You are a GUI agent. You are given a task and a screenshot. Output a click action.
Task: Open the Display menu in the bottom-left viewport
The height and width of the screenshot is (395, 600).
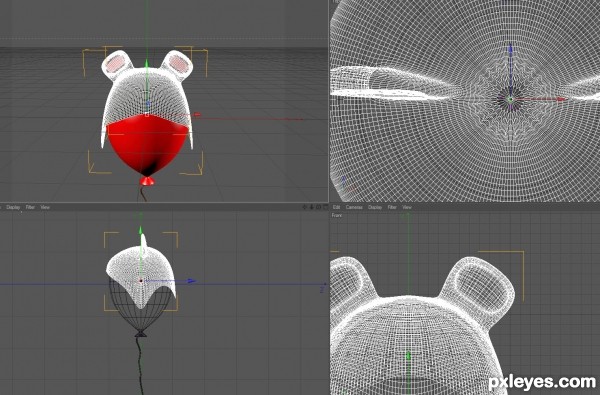coord(13,207)
